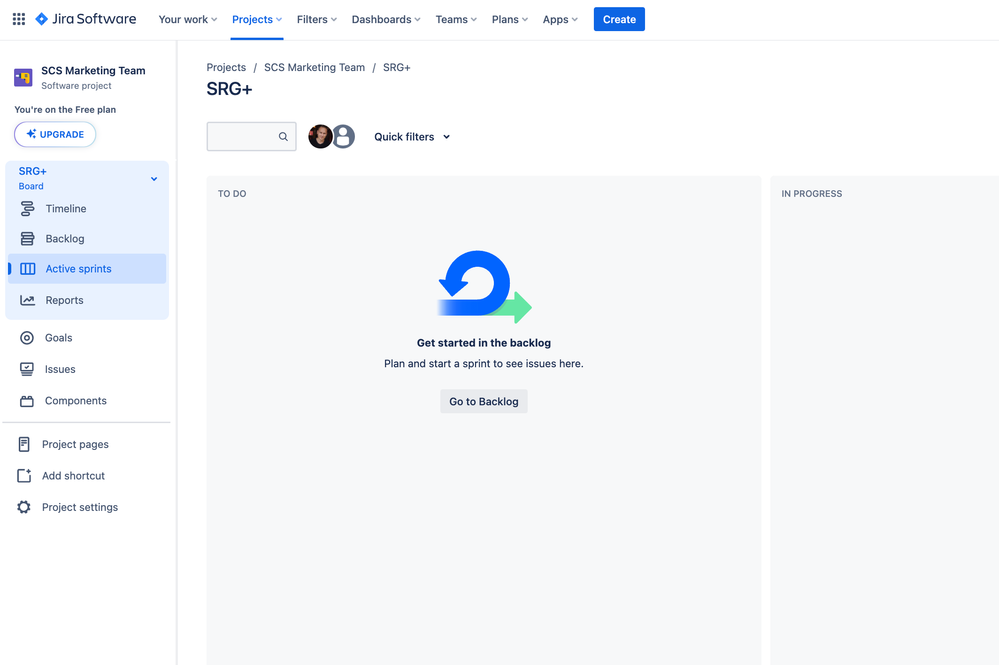
Task: Open the Dashboards menu
Action: (x=386, y=19)
